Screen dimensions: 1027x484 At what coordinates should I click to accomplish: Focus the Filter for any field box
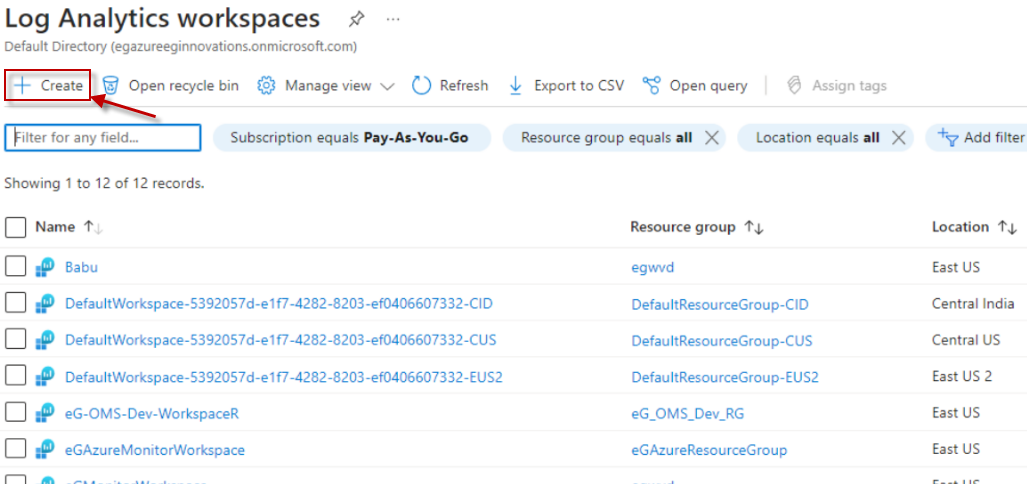103,138
